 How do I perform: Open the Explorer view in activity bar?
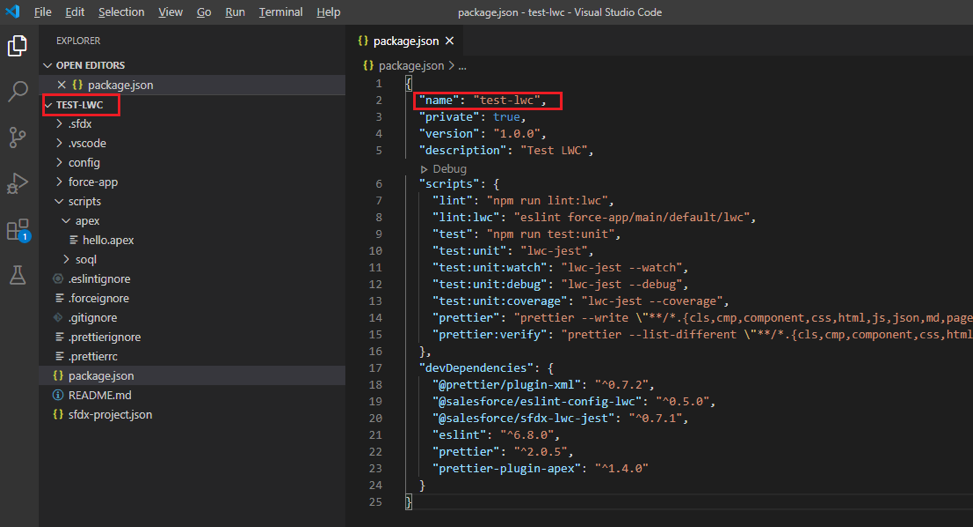pos(17,46)
